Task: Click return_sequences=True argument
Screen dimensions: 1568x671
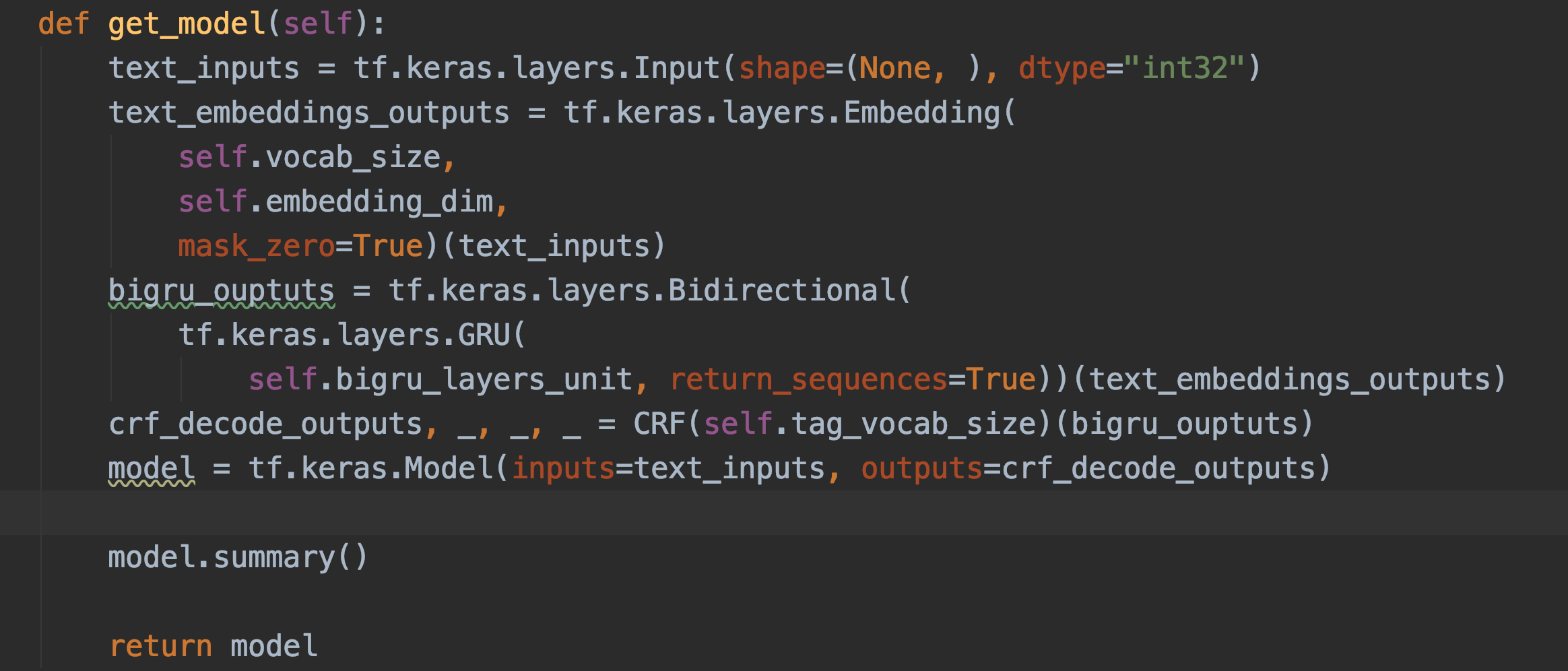Action: pyautogui.click(x=853, y=380)
